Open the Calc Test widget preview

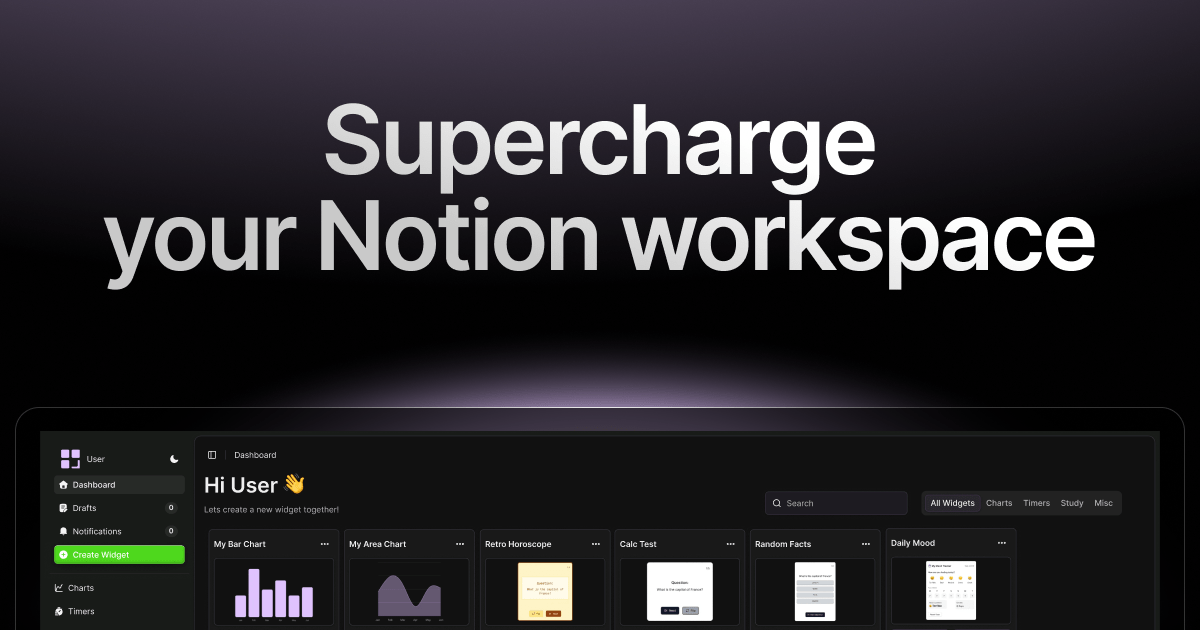(x=680, y=593)
